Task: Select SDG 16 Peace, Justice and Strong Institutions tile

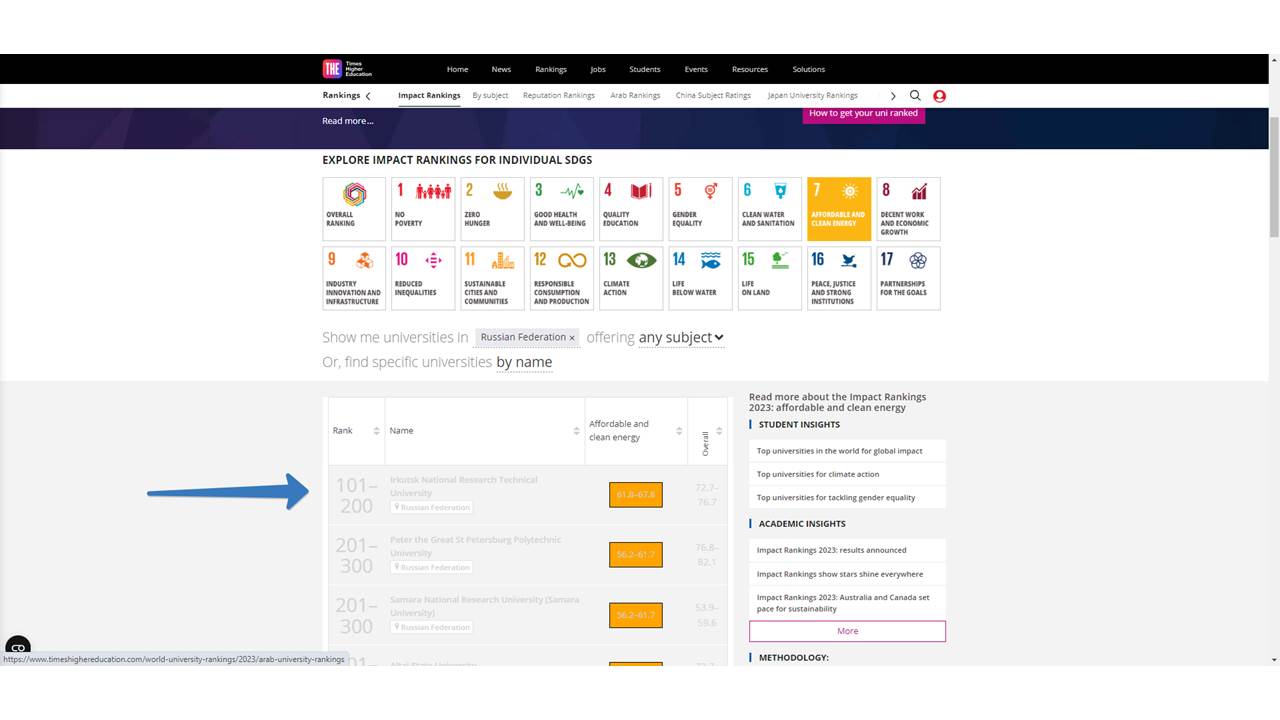Action: (839, 278)
